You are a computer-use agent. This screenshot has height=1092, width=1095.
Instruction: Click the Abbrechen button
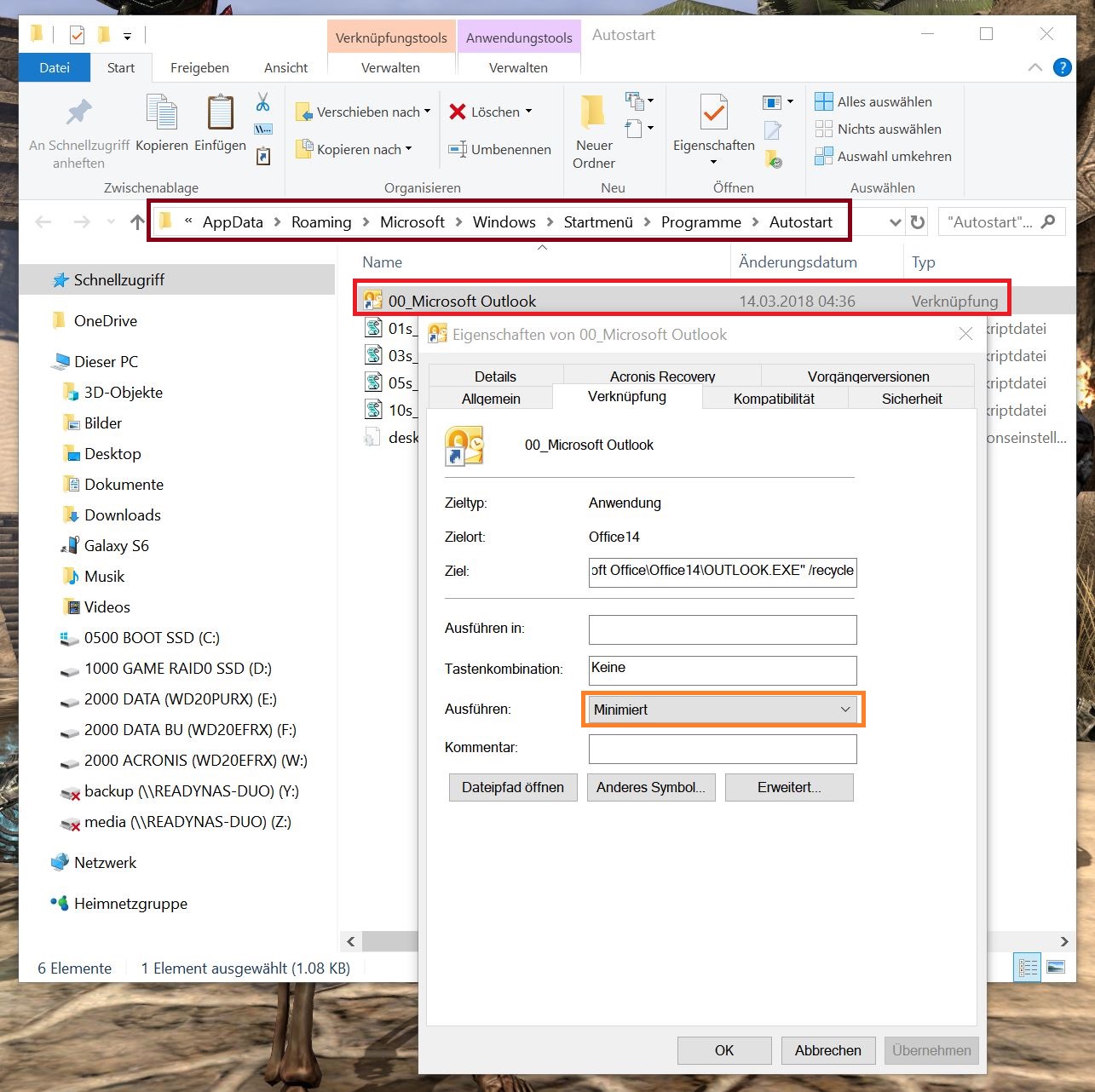pos(828,1050)
